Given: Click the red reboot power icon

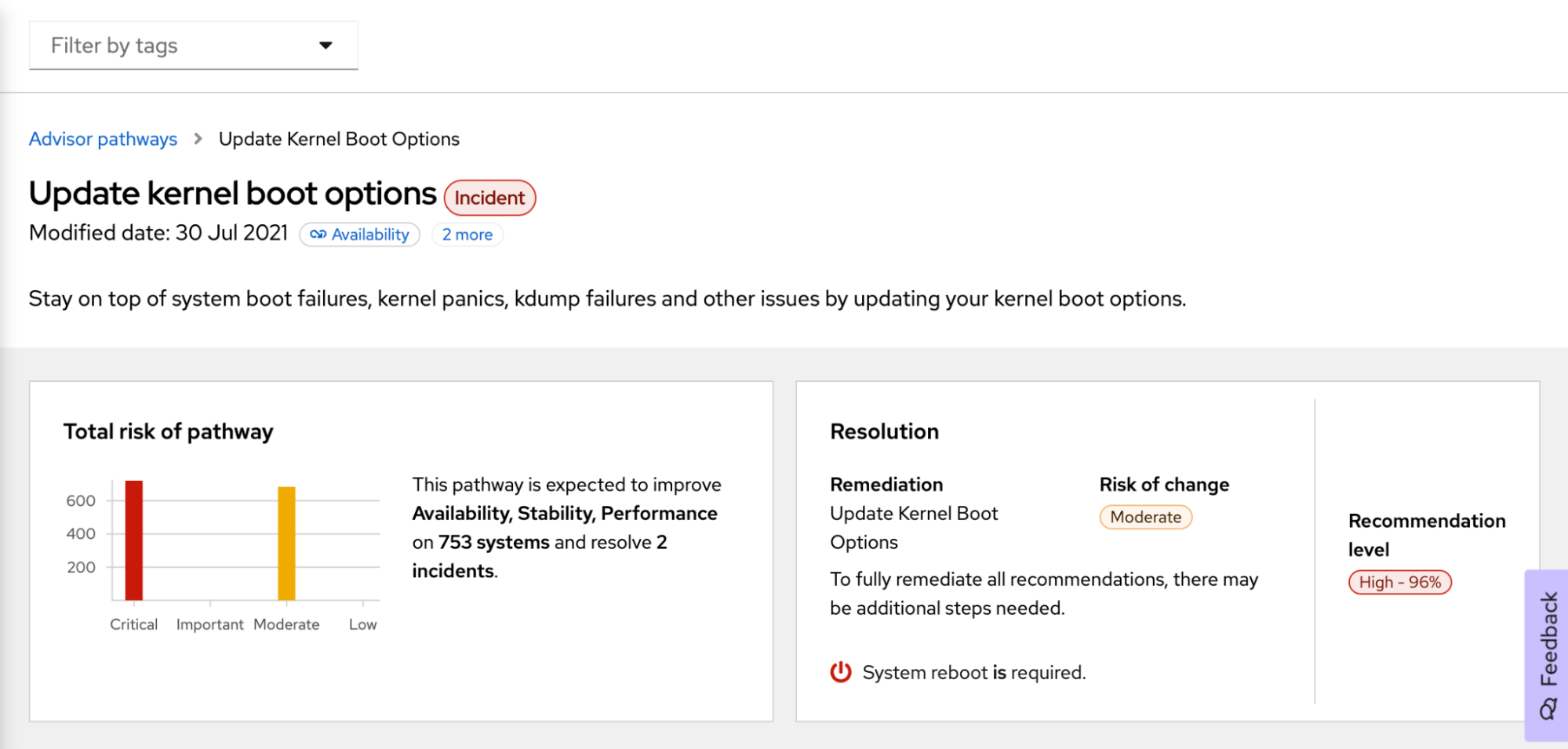Looking at the screenshot, I should point(841,672).
